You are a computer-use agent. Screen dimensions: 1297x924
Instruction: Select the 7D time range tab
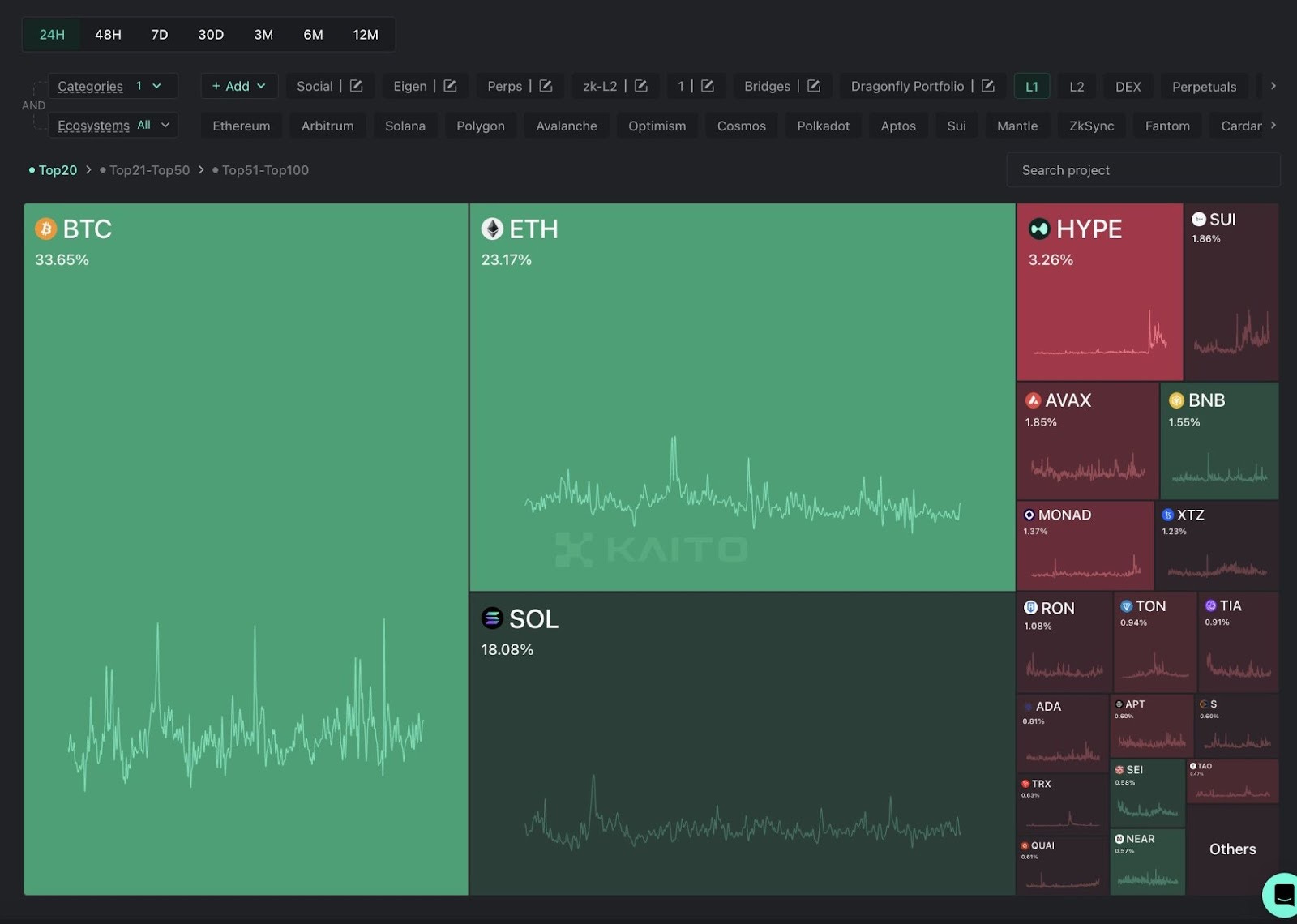[x=160, y=35]
